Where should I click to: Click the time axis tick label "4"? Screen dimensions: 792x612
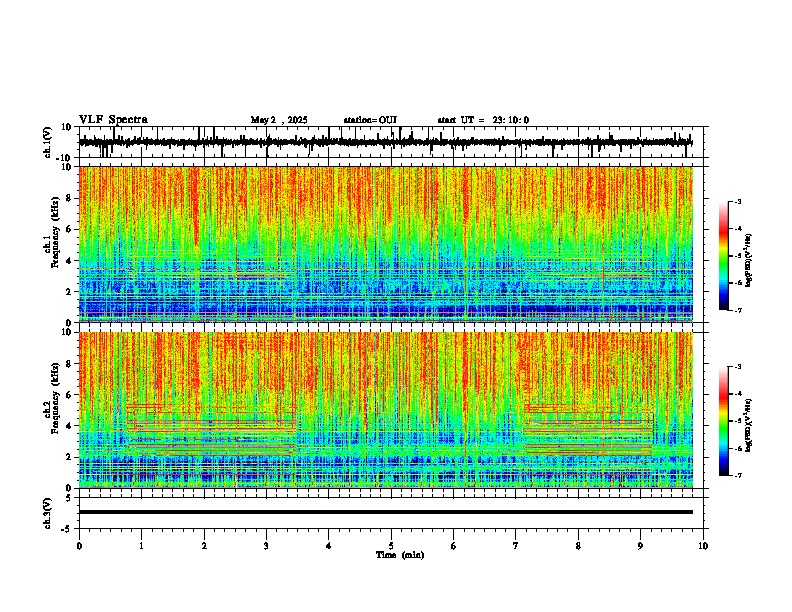point(329,546)
